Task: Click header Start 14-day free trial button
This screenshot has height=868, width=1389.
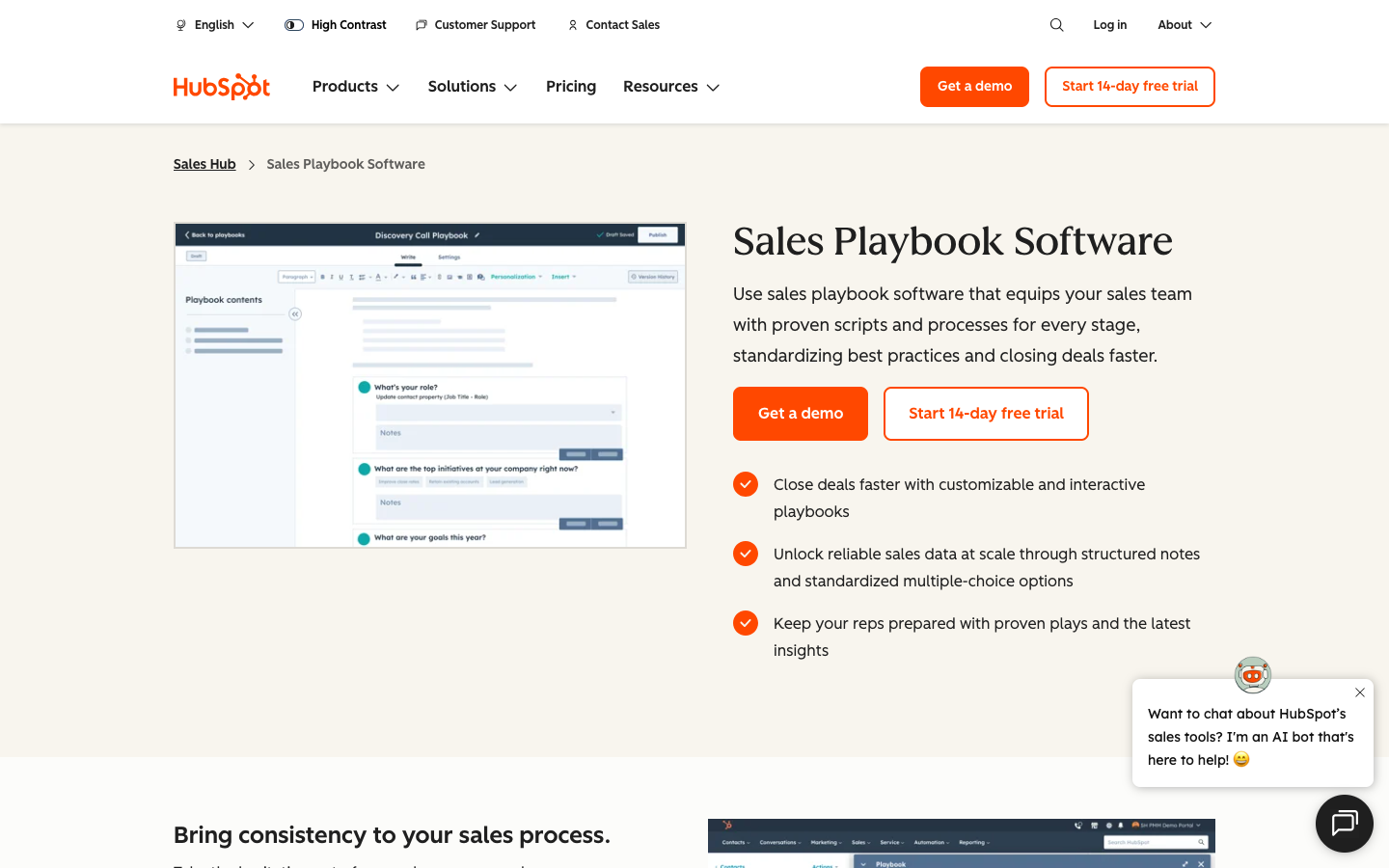Action: pos(1130,87)
